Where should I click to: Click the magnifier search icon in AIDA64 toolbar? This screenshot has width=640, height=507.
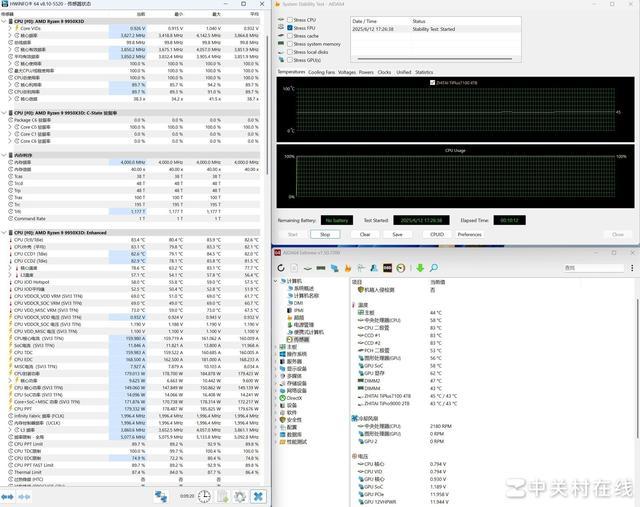point(433,268)
